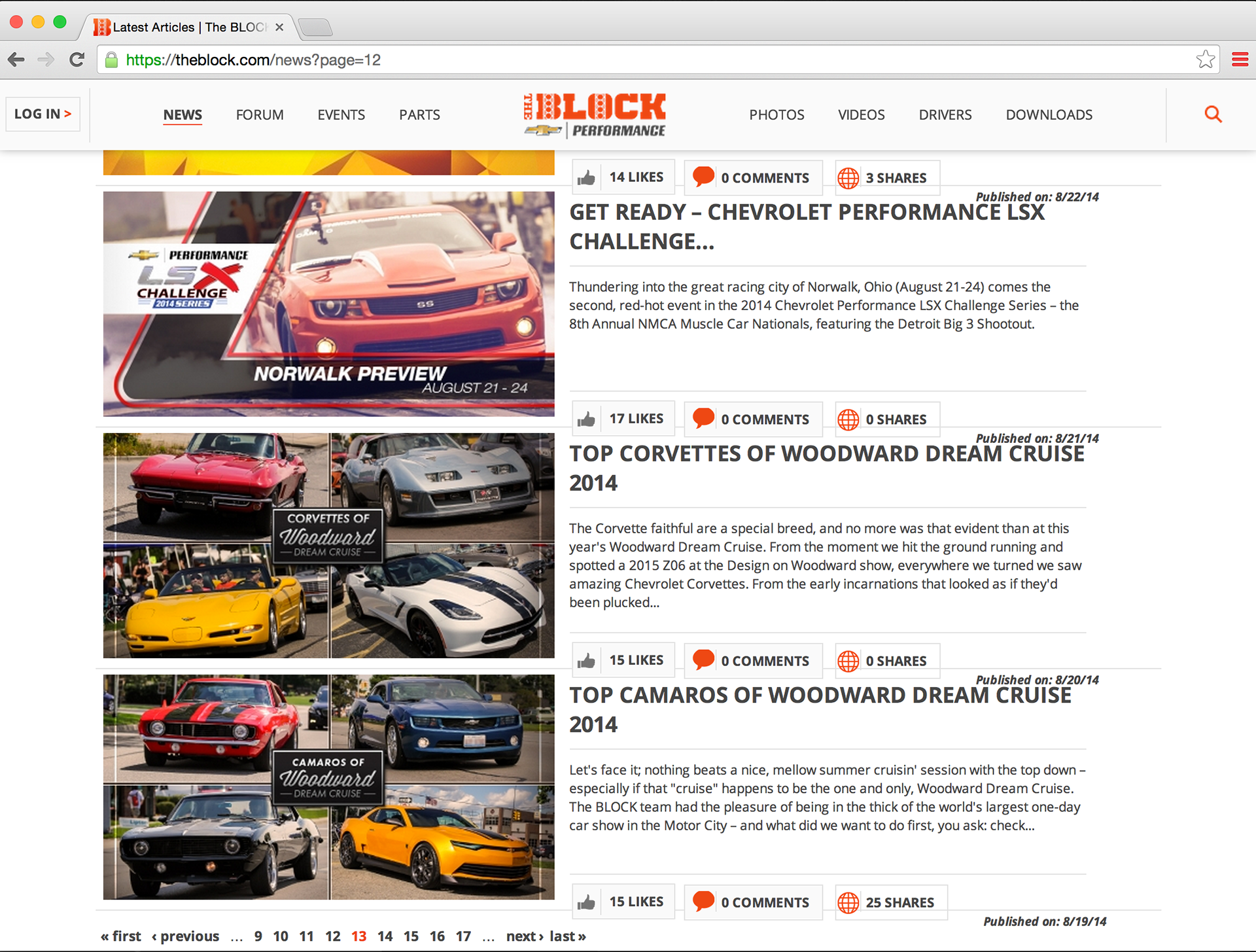Select page 12 in pagination

click(333, 936)
